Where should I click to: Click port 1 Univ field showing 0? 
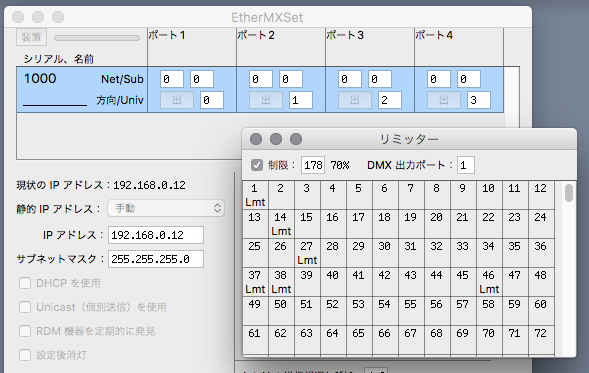point(212,100)
